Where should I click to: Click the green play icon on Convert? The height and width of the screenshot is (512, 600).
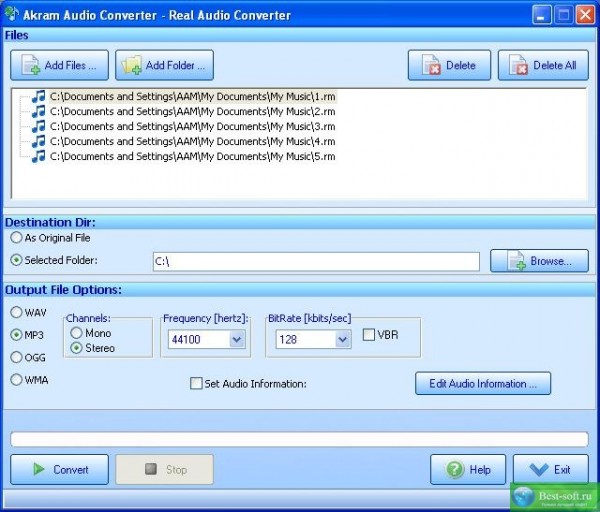(x=39, y=469)
